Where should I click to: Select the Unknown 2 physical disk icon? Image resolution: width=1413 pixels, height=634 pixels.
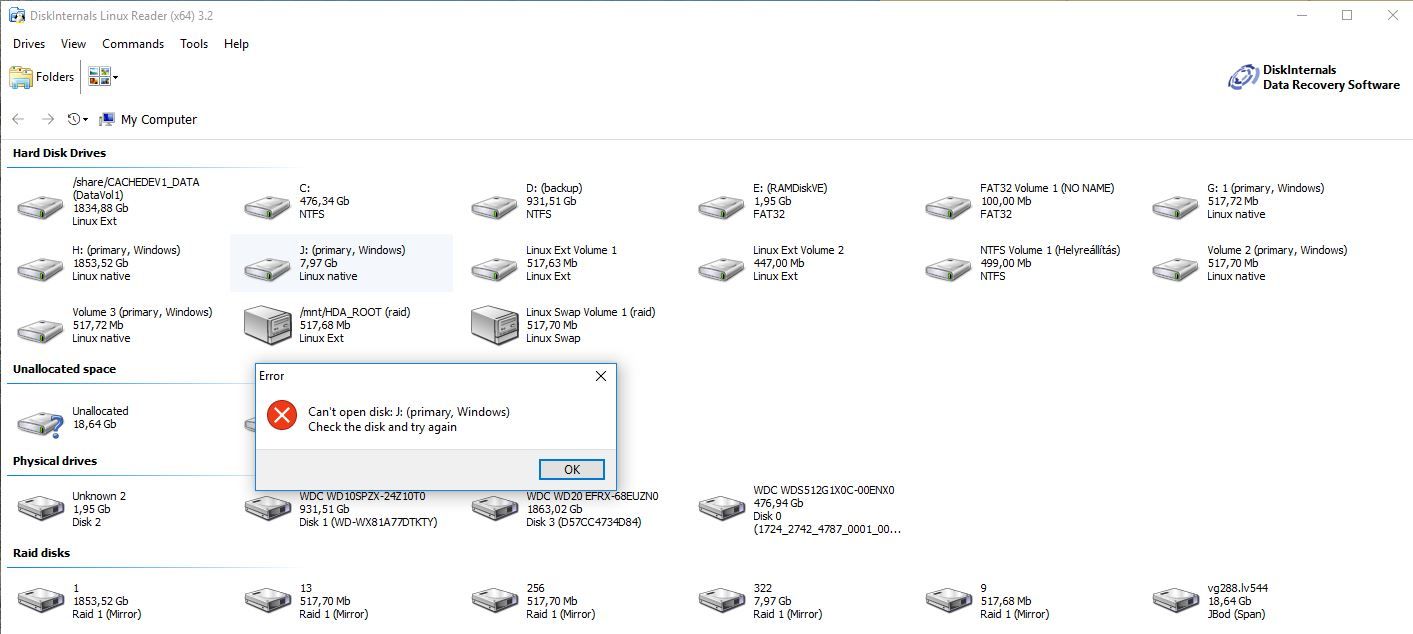(40, 507)
